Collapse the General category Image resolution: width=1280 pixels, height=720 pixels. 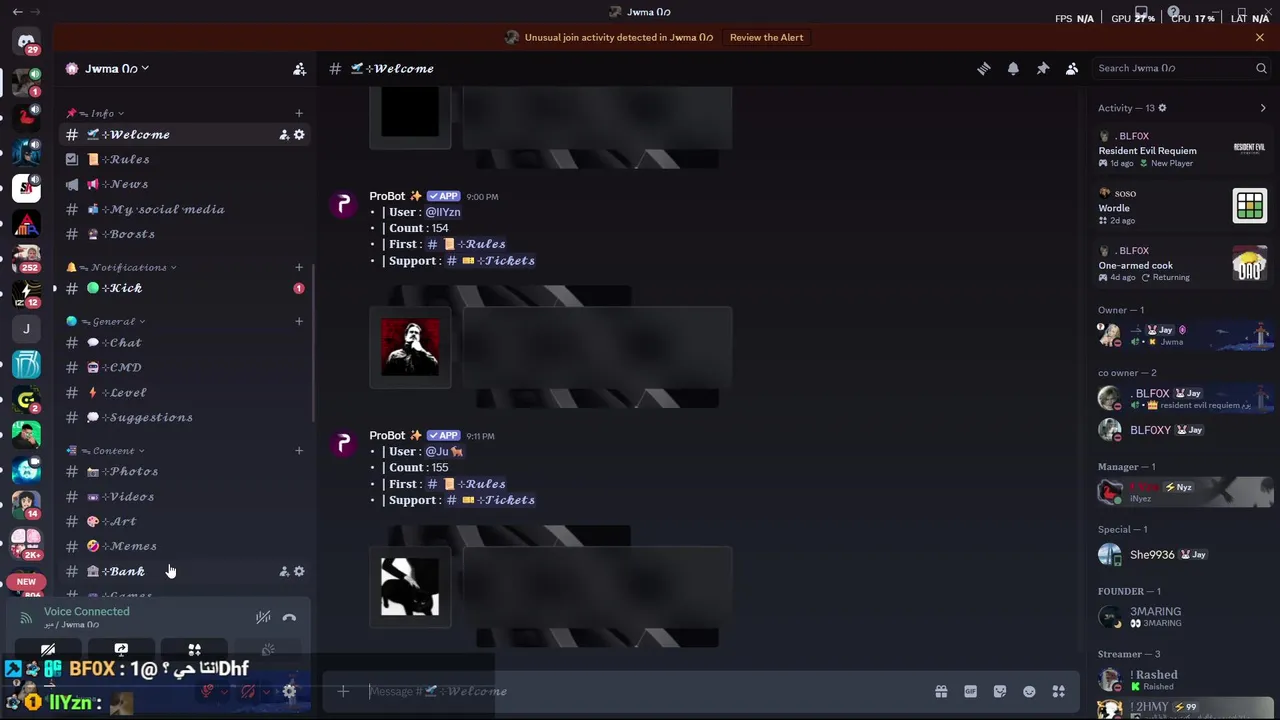(105, 321)
